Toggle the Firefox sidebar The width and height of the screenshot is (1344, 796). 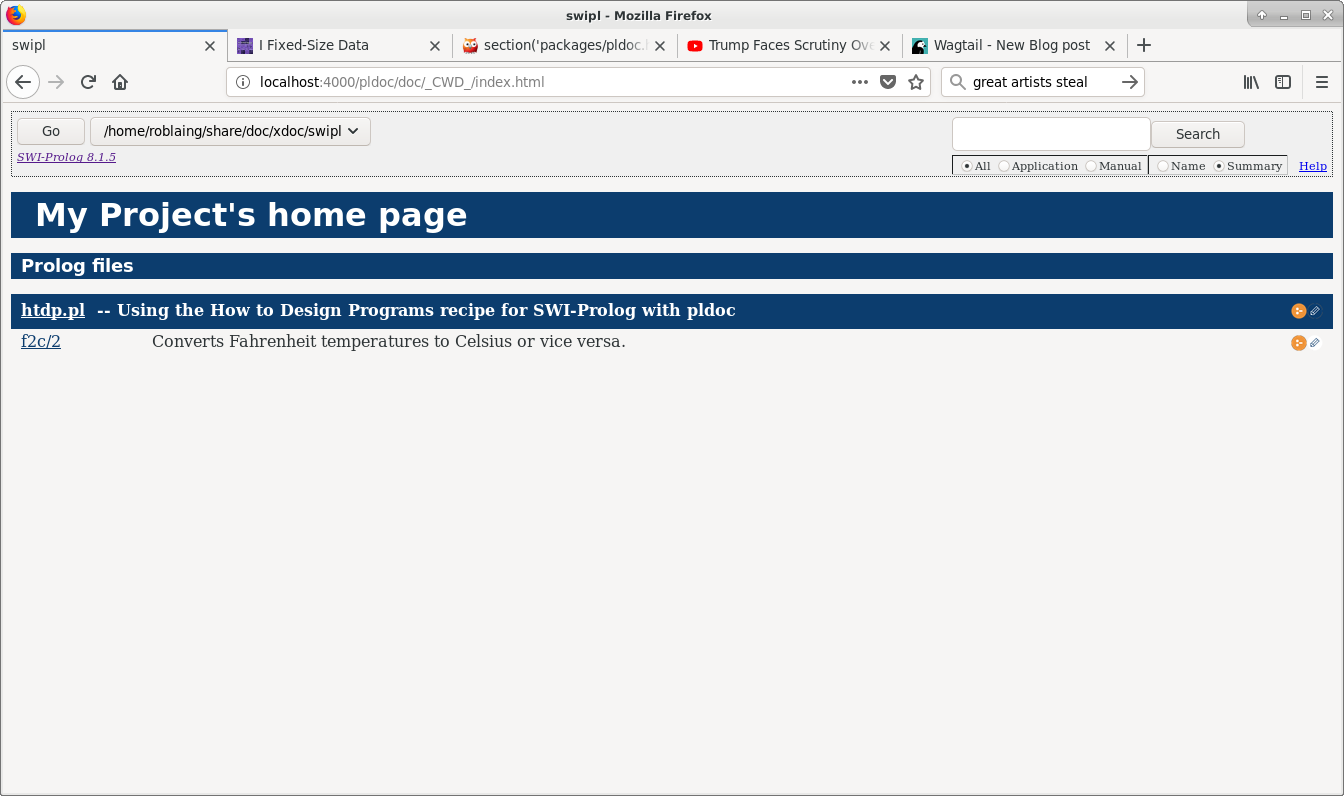(x=1283, y=82)
